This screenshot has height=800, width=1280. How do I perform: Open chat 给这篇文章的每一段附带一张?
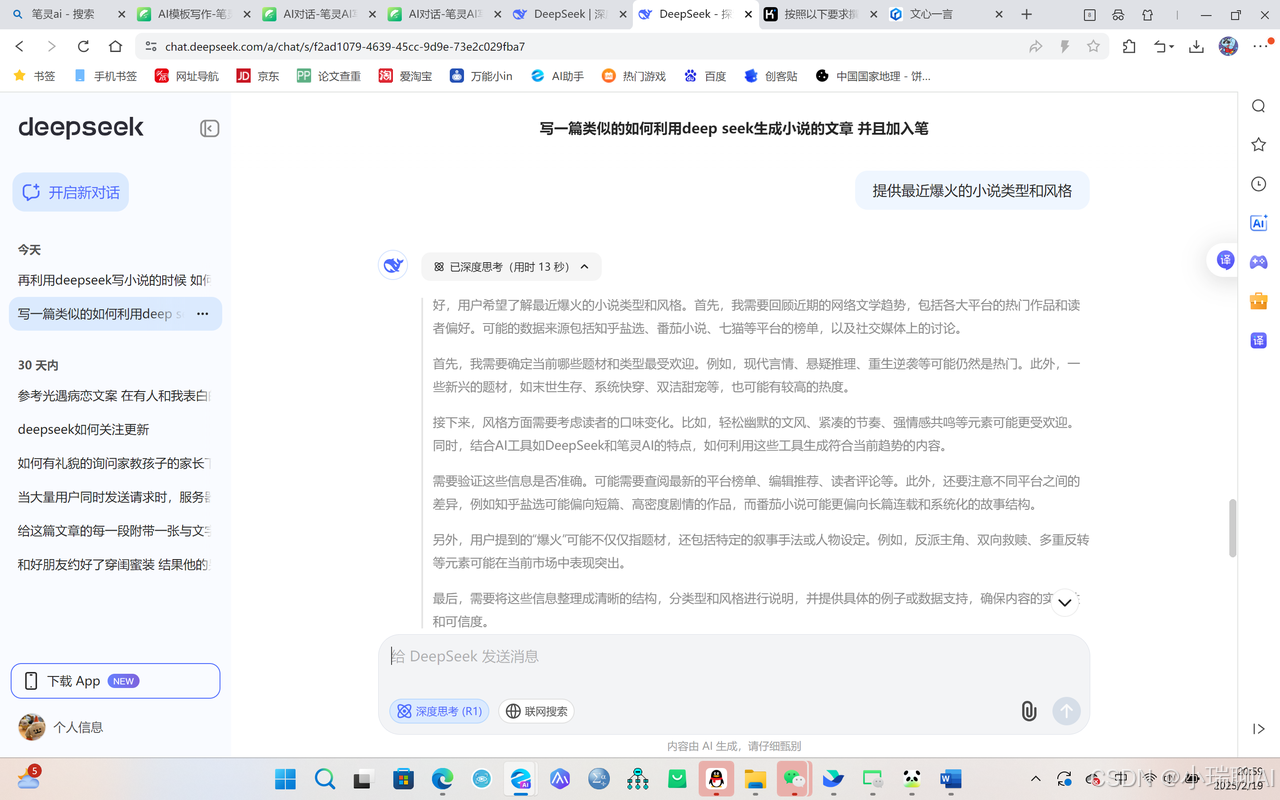[115, 531]
